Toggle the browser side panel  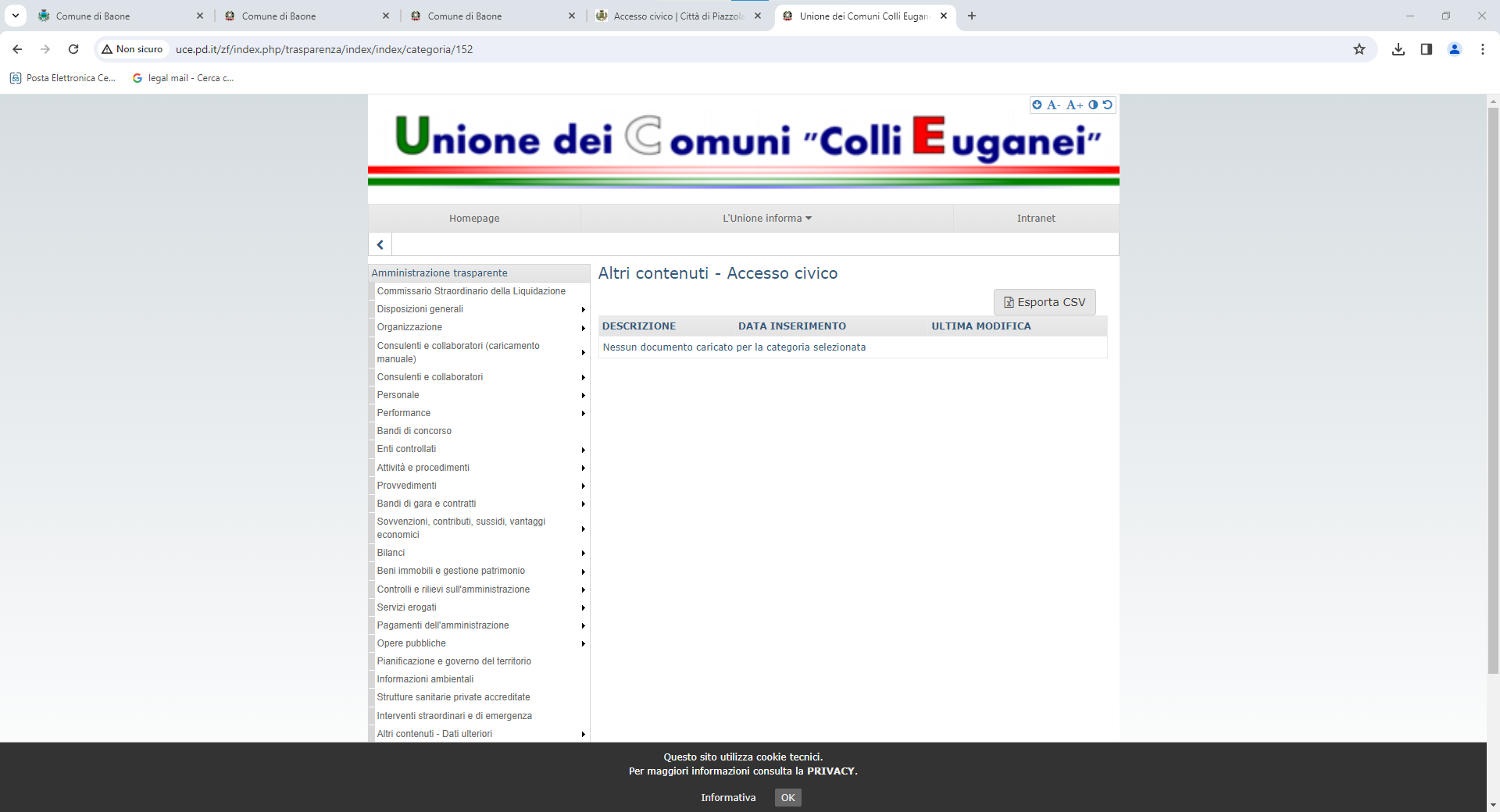[1427, 49]
